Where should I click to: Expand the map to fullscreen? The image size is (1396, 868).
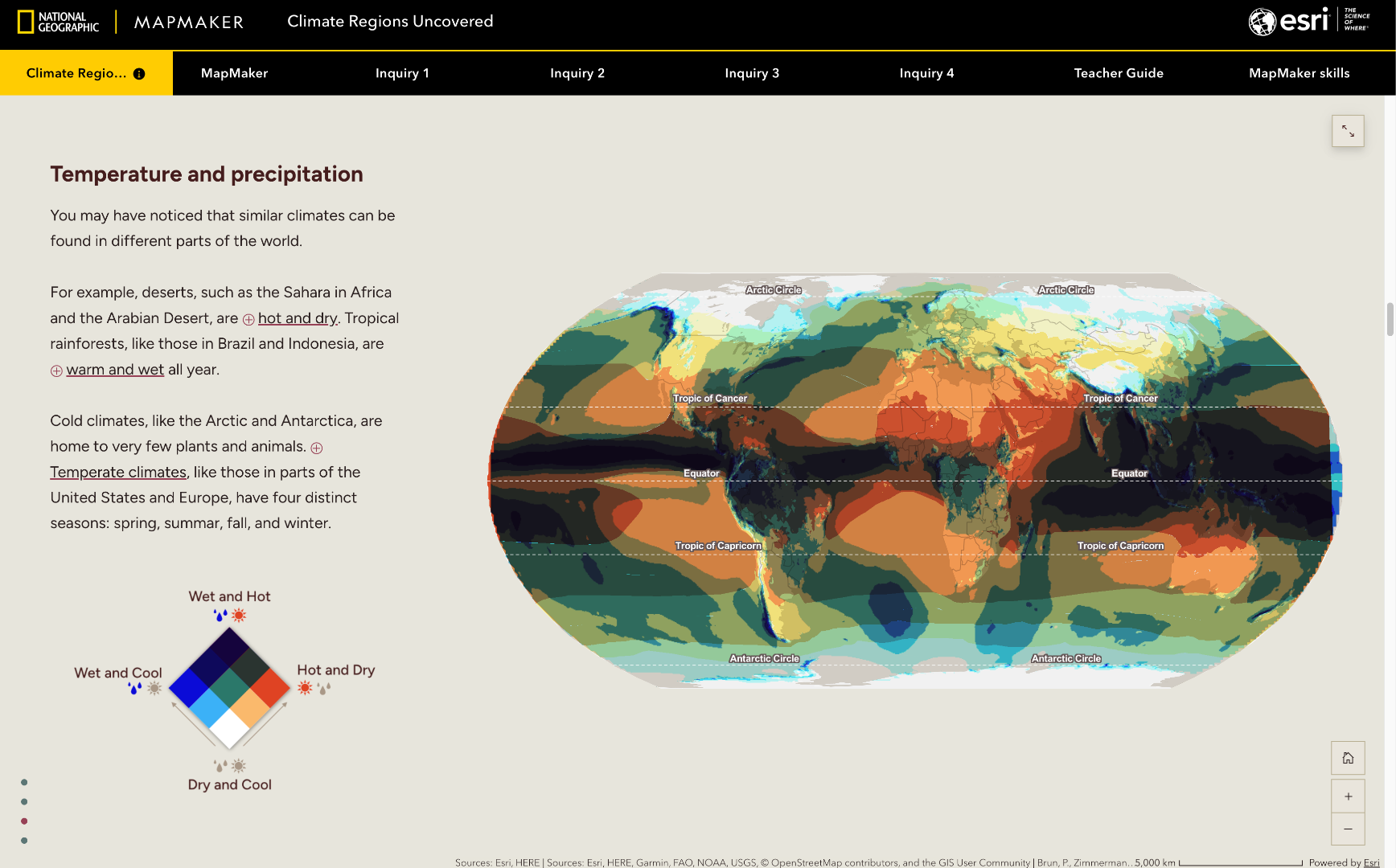pyautogui.click(x=1348, y=131)
